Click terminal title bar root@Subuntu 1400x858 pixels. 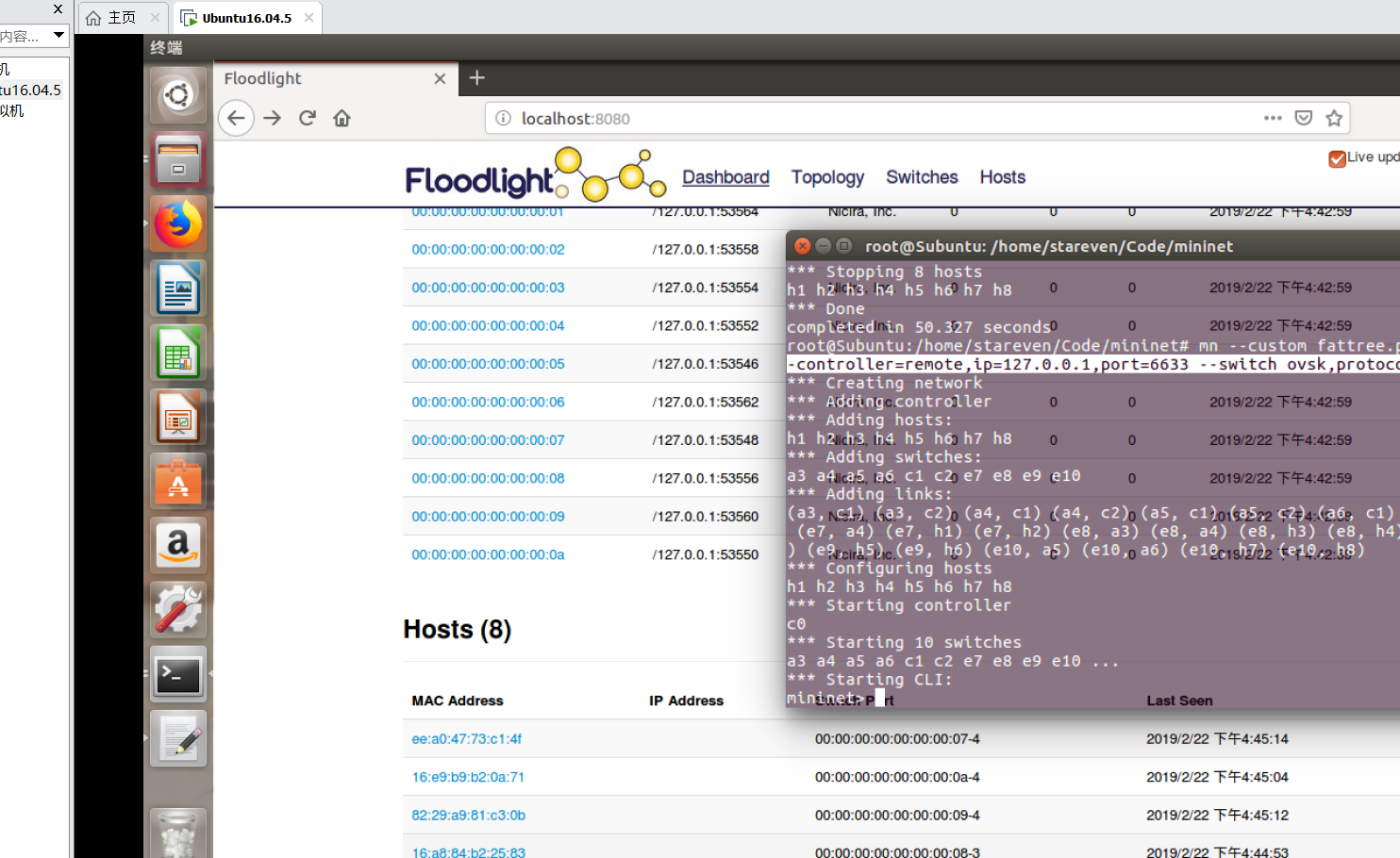pos(1048,246)
